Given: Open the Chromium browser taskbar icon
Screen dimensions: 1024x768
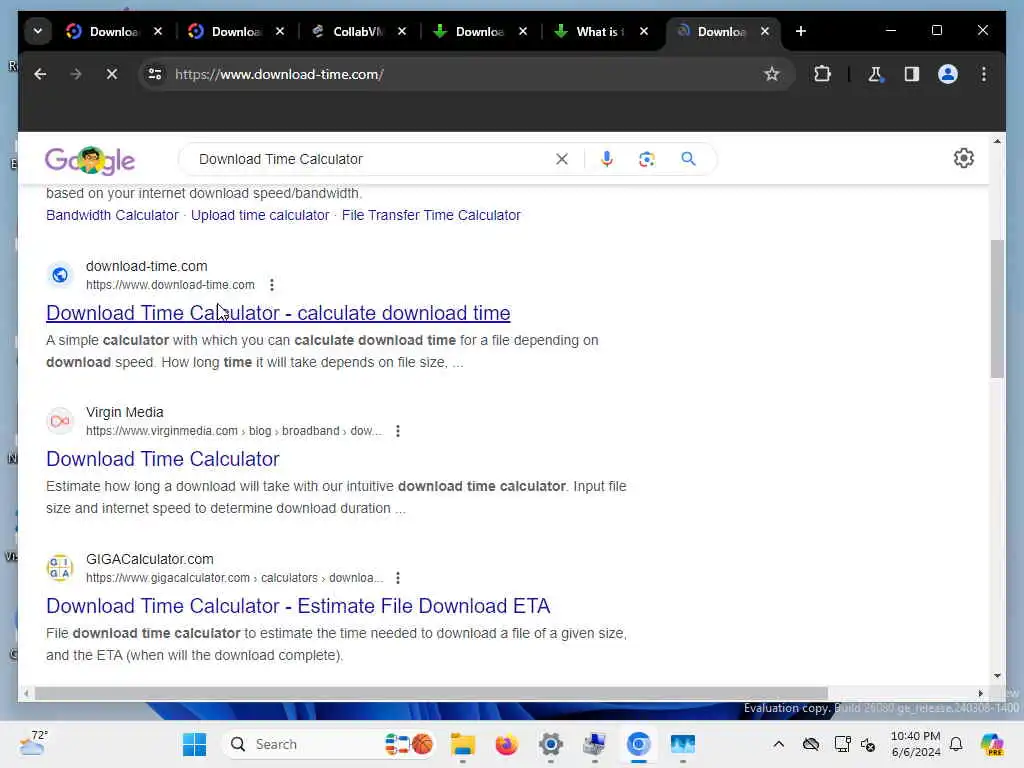Looking at the screenshot, I should (x=638, y=744).
